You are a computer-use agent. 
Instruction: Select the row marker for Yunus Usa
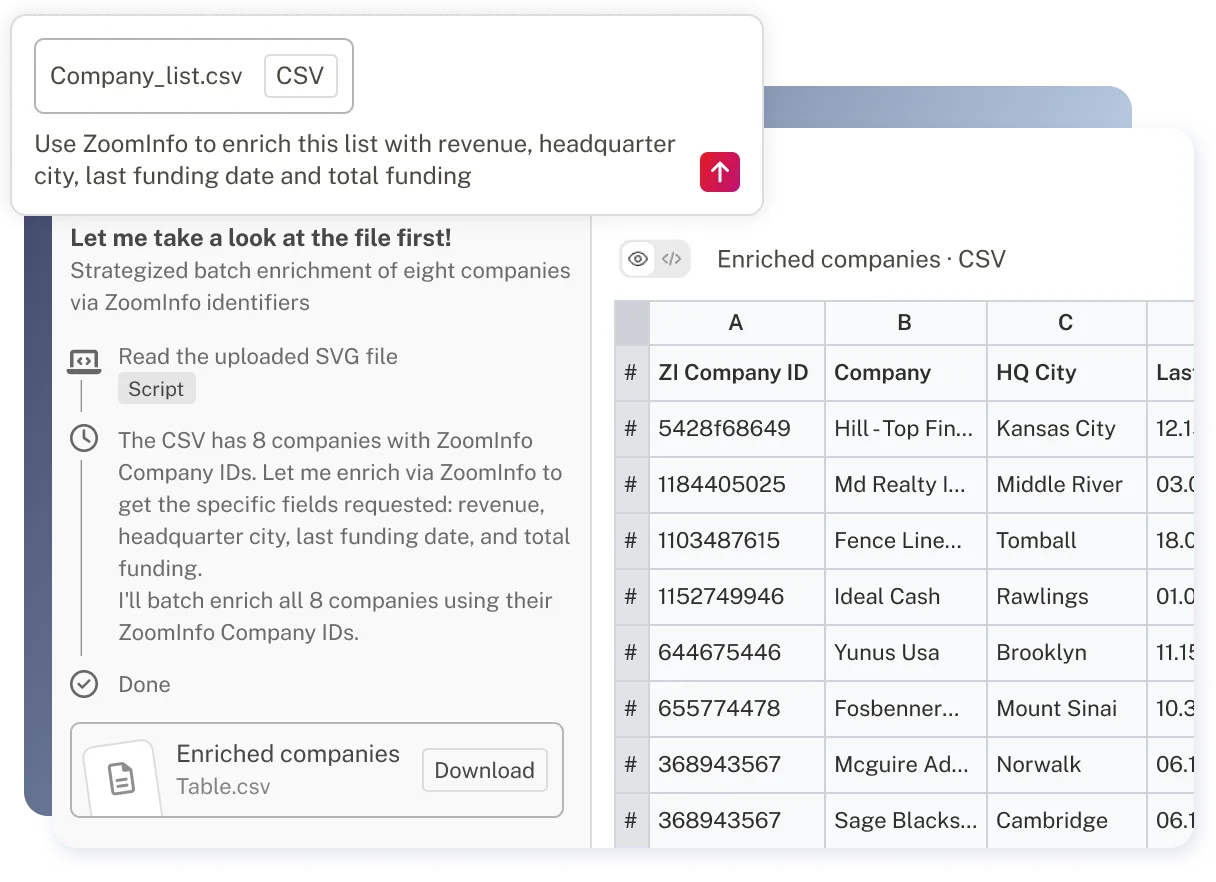pyautogui.click(x=631, y=653)
